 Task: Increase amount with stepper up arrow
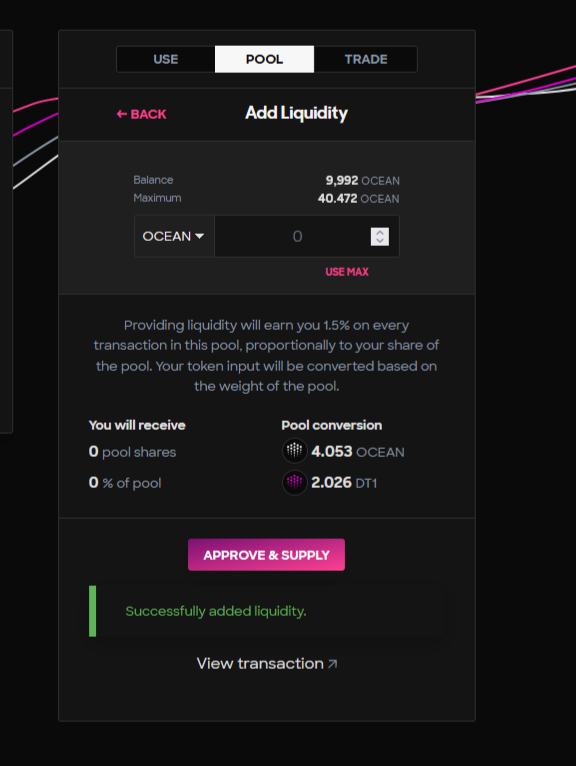pyautogui.click(x=380, y=232)
